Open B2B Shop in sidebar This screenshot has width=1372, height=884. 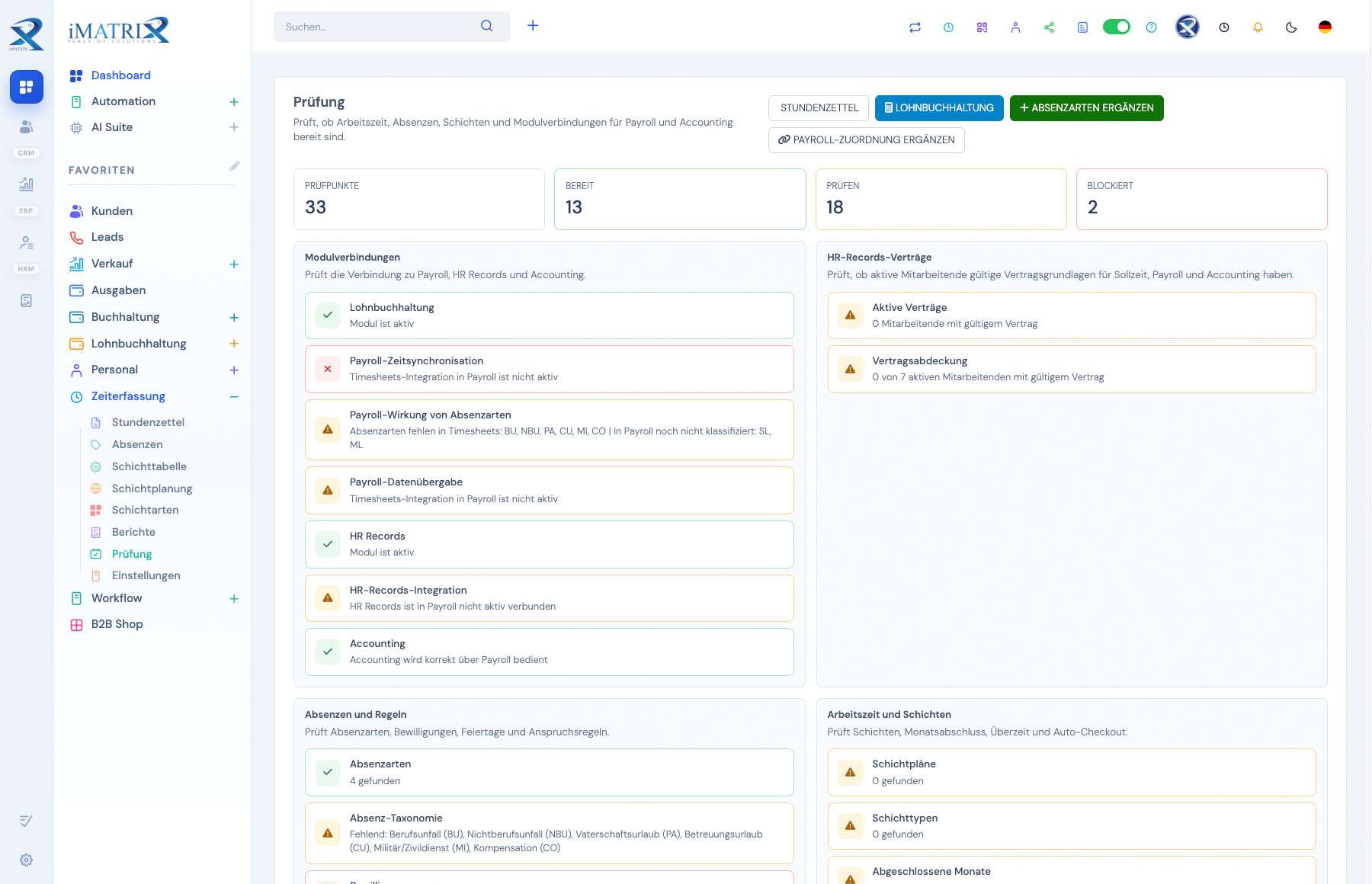(x=117, y=624)
